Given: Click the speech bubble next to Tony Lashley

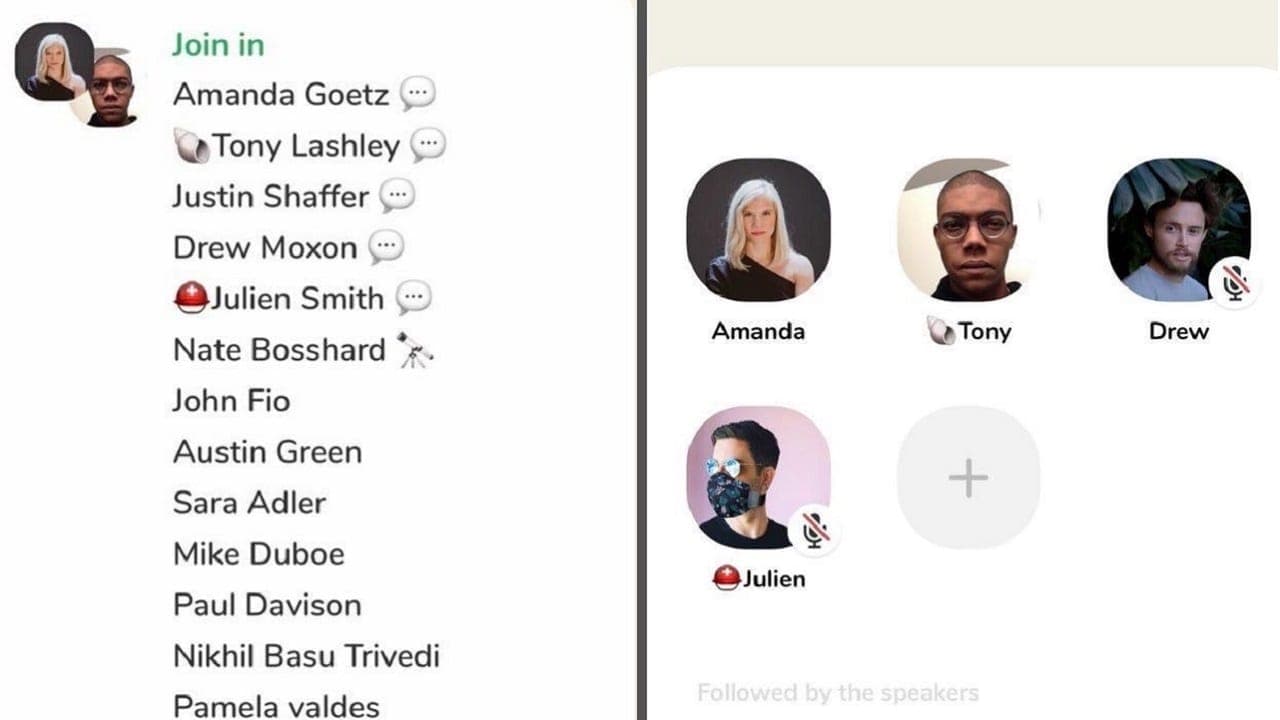Looking at the screenshot, I should click(x=428, y=146).
